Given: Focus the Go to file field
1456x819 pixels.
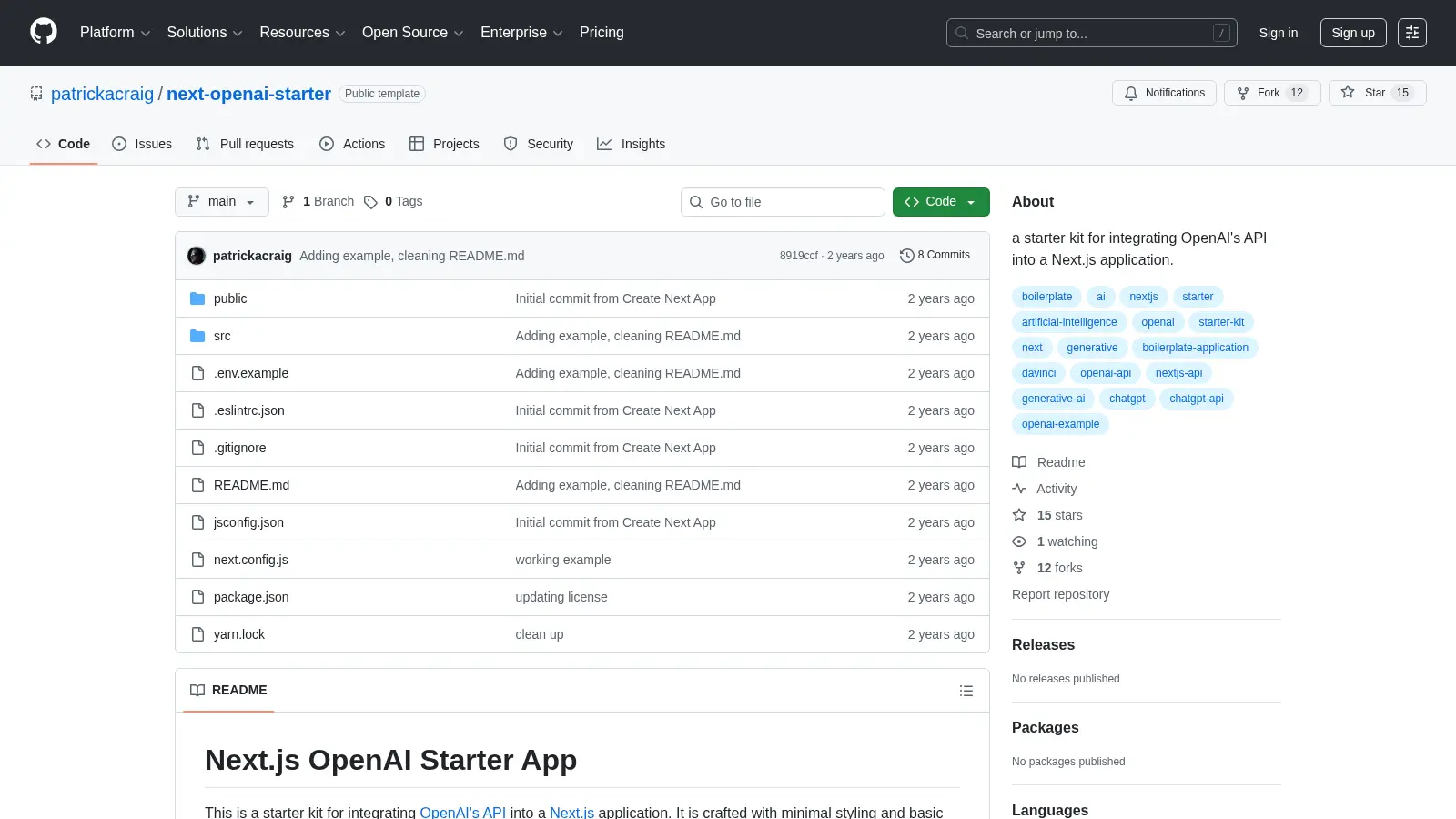Looking at the screenshot, I should coord(783,202).
